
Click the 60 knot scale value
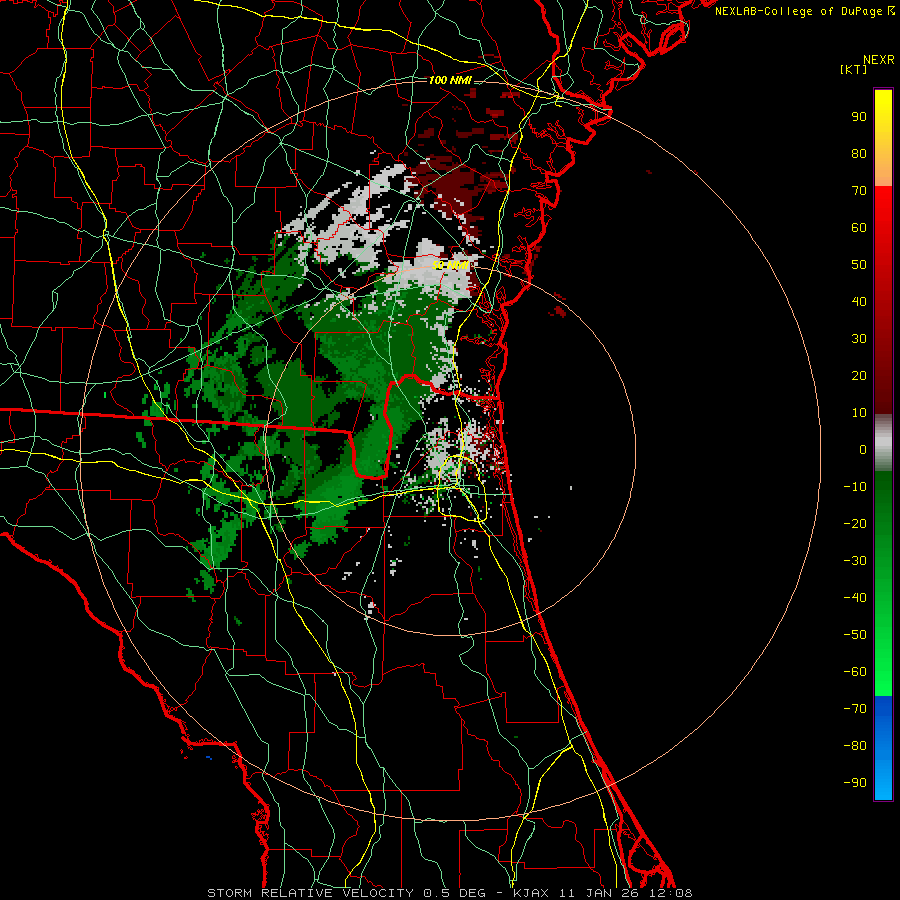point(859,228)
